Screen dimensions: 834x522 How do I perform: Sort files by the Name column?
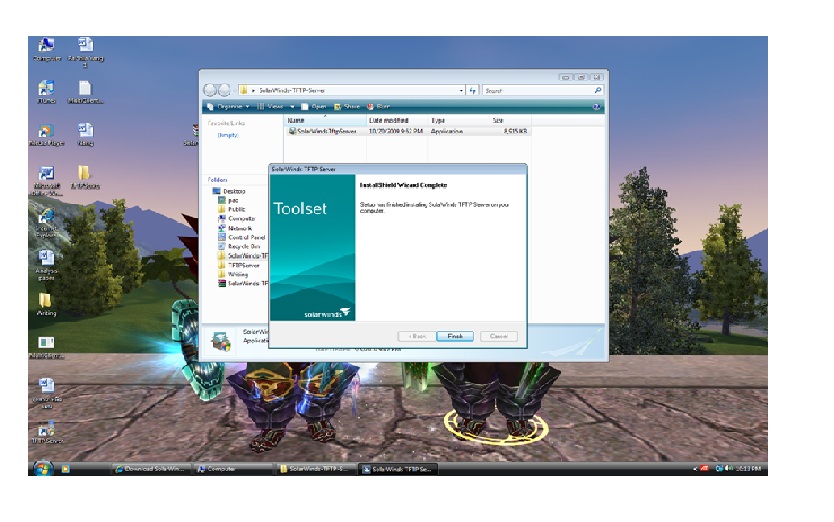pyautogui.click(x=325, y=120)
